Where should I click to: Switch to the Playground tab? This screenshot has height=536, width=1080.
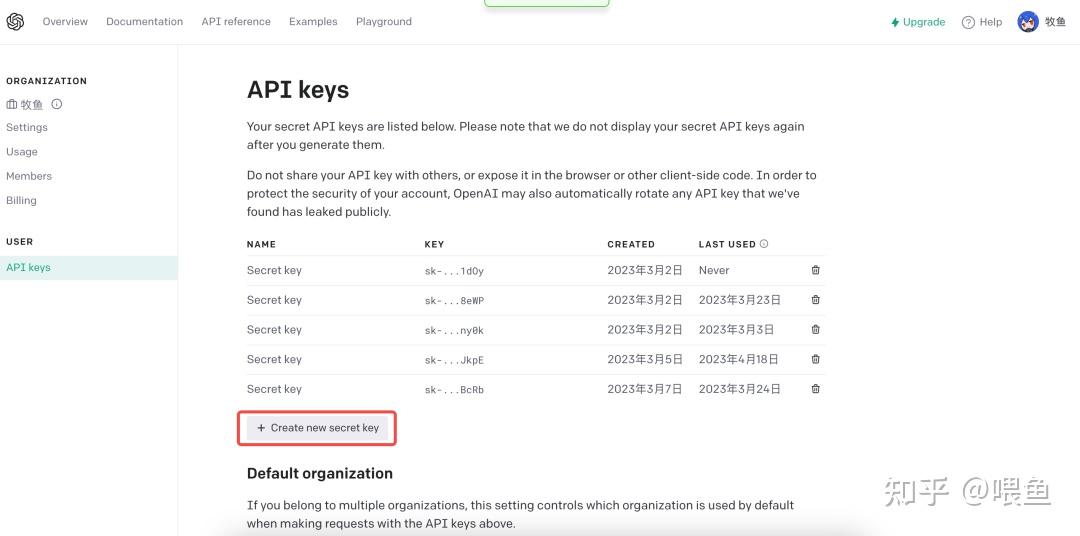click(383, 22)
